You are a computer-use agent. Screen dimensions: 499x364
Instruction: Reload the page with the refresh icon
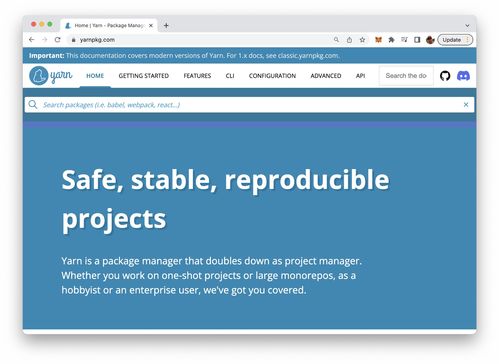tap(57, 40)
